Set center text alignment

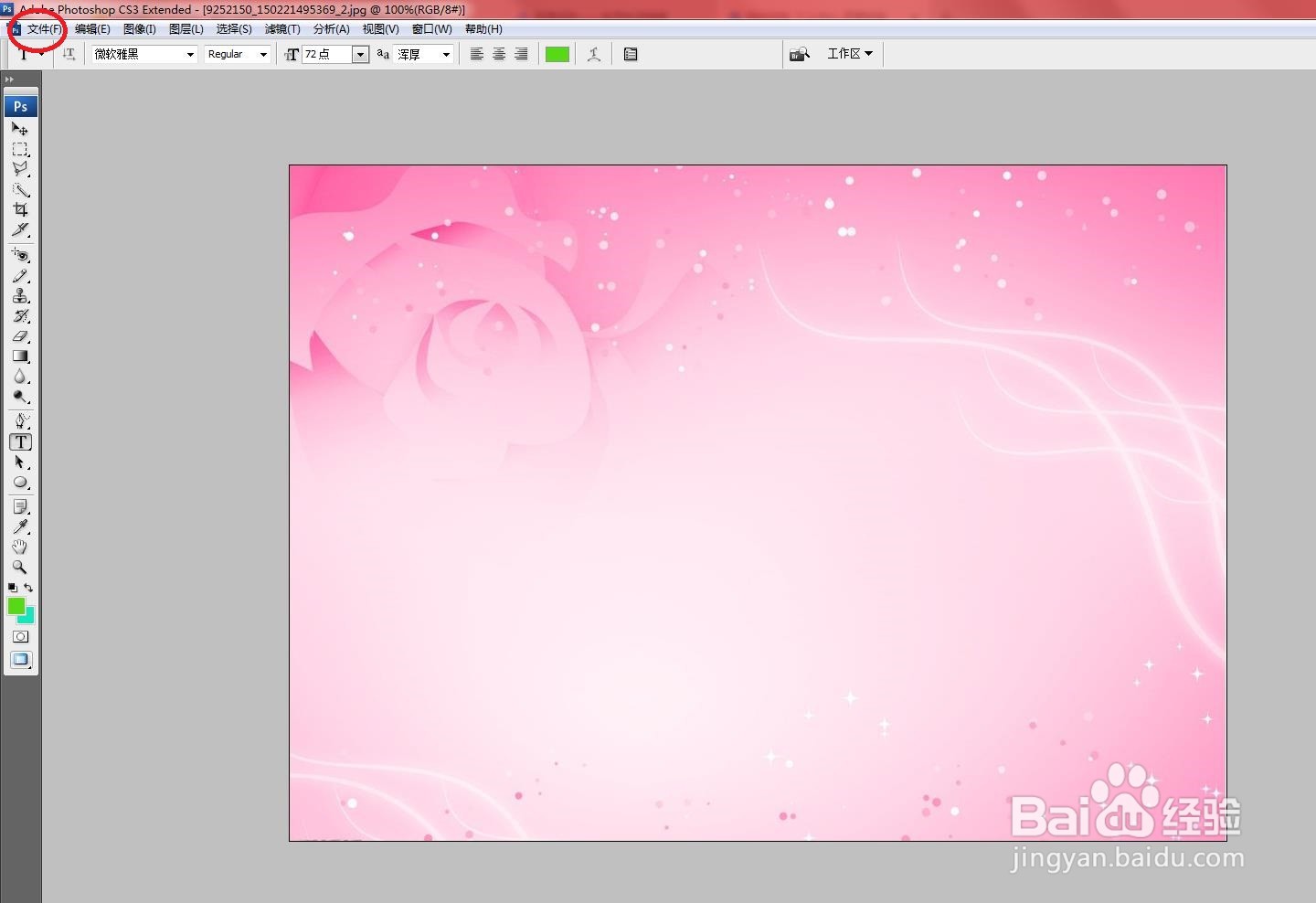(499, 54)
